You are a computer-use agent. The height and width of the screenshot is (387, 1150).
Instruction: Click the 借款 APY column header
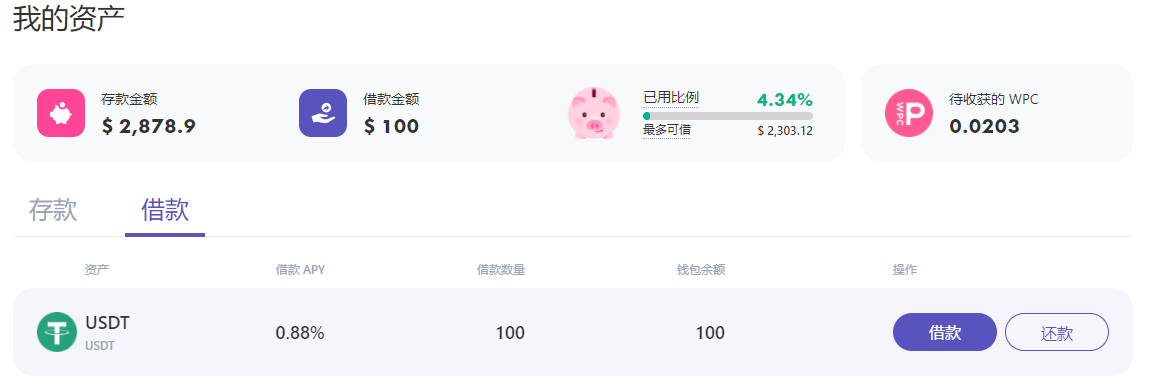pos(300,270)
